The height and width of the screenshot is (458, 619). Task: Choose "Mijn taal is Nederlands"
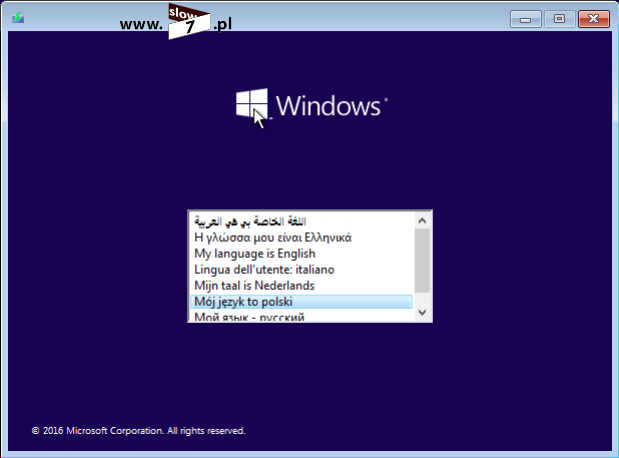click(x=301, y=285)
